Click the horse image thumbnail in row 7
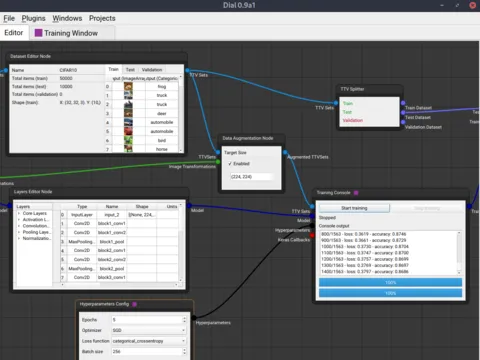Screen dimensions: 480x360 click(x=128, y=149)
